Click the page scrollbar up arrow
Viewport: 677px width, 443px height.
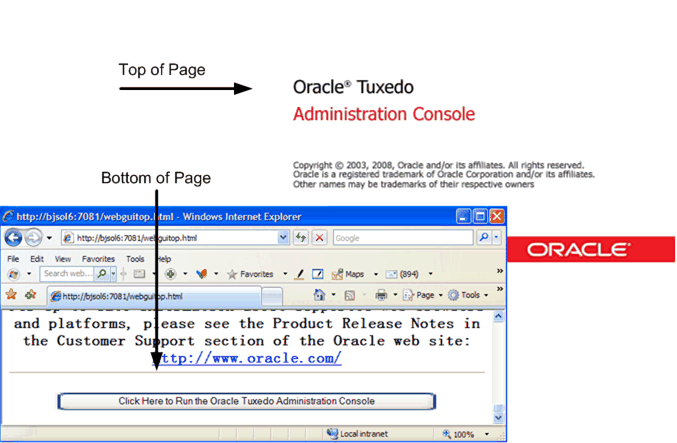[x=498, y=316]
